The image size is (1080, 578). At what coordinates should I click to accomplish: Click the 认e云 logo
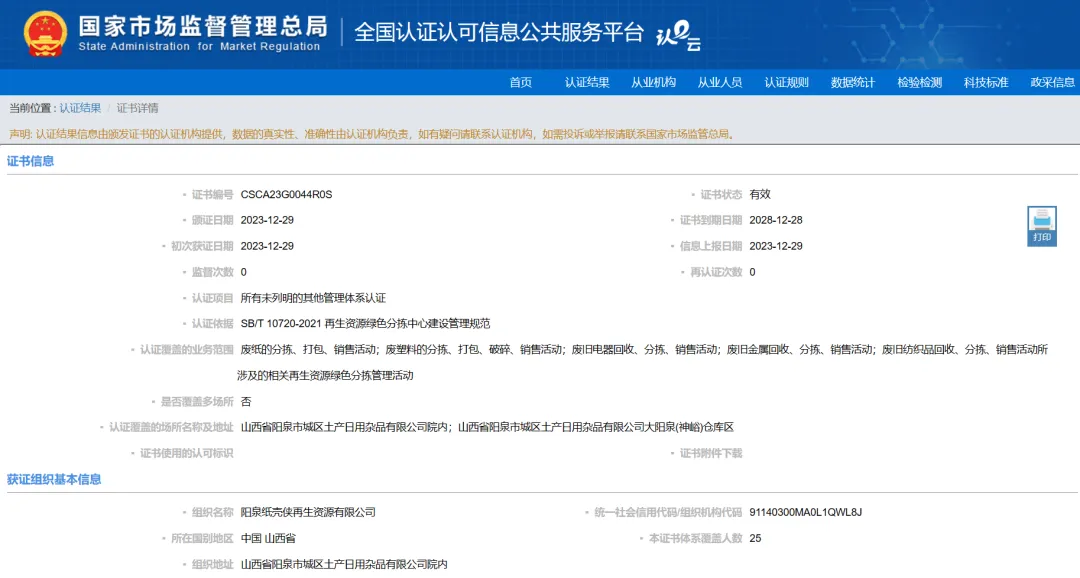678,35
